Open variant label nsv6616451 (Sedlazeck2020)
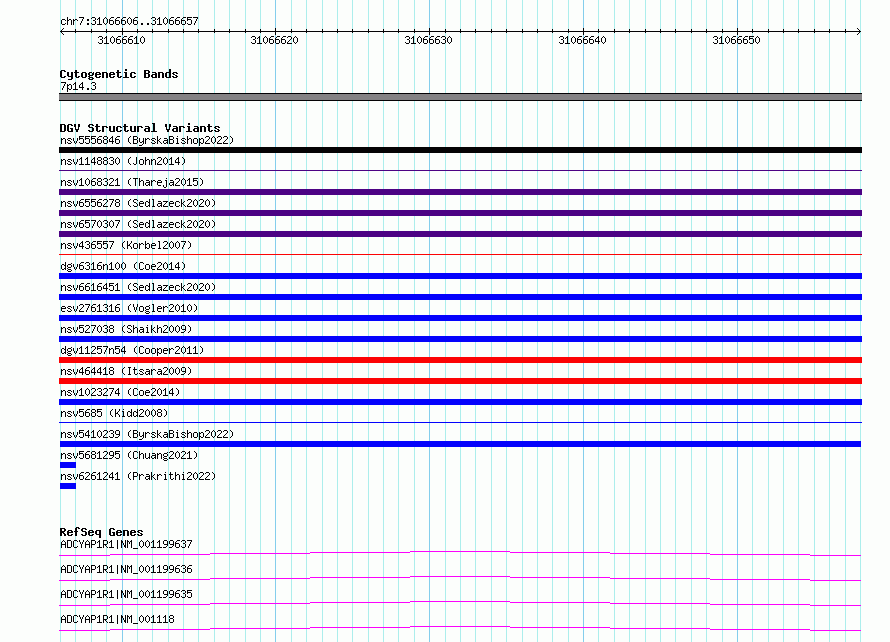 coord(138,287)
